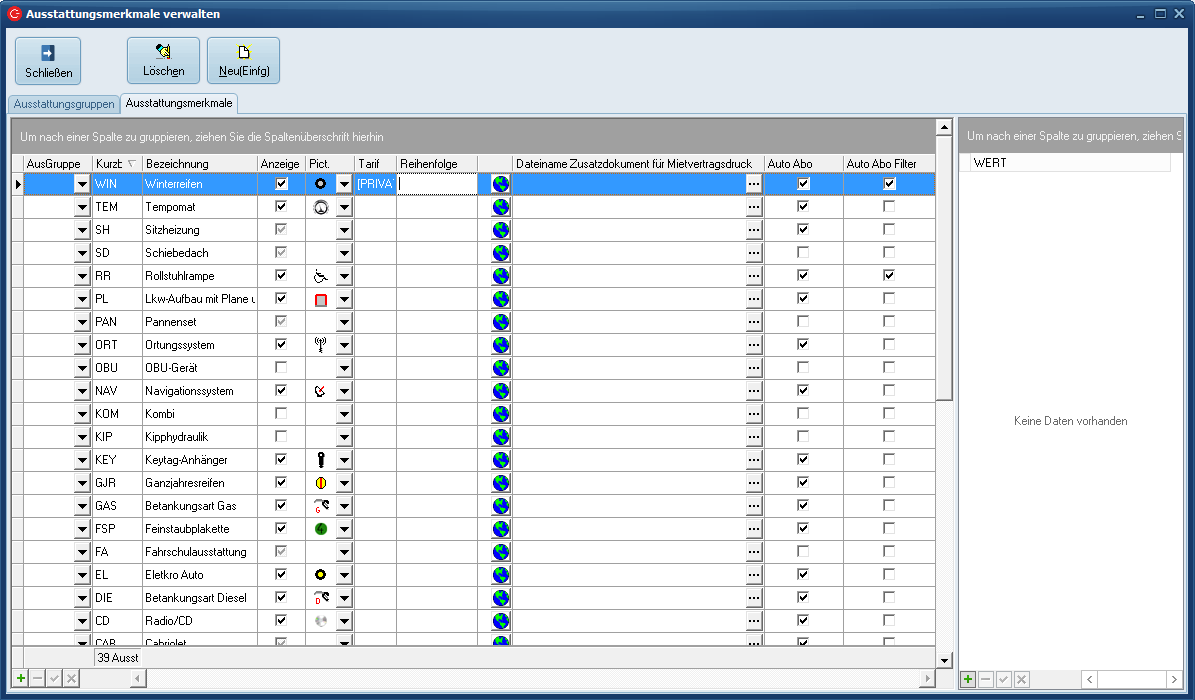1195x700 pixels.
Task: Toggle the Anzeige checkbox for Tempomat
Action: (281, 207)
